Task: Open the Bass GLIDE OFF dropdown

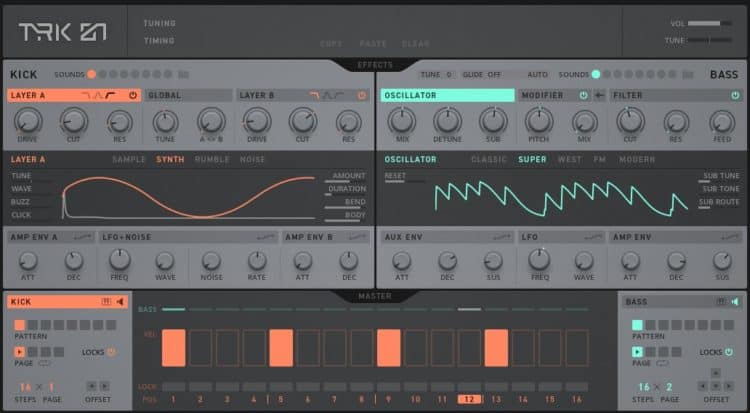Action: (482, 75)
